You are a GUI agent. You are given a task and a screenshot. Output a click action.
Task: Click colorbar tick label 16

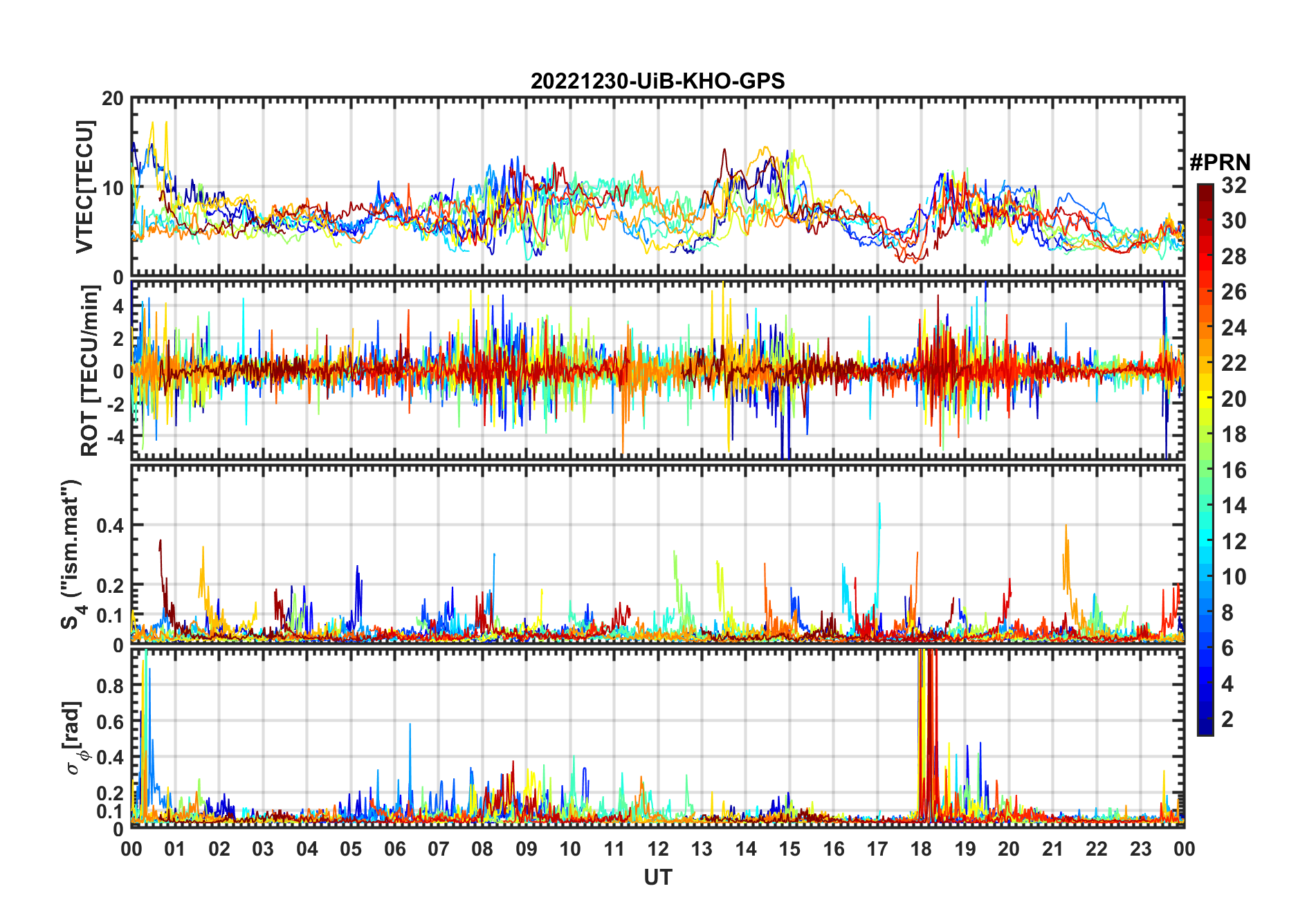pos(1234,470)
